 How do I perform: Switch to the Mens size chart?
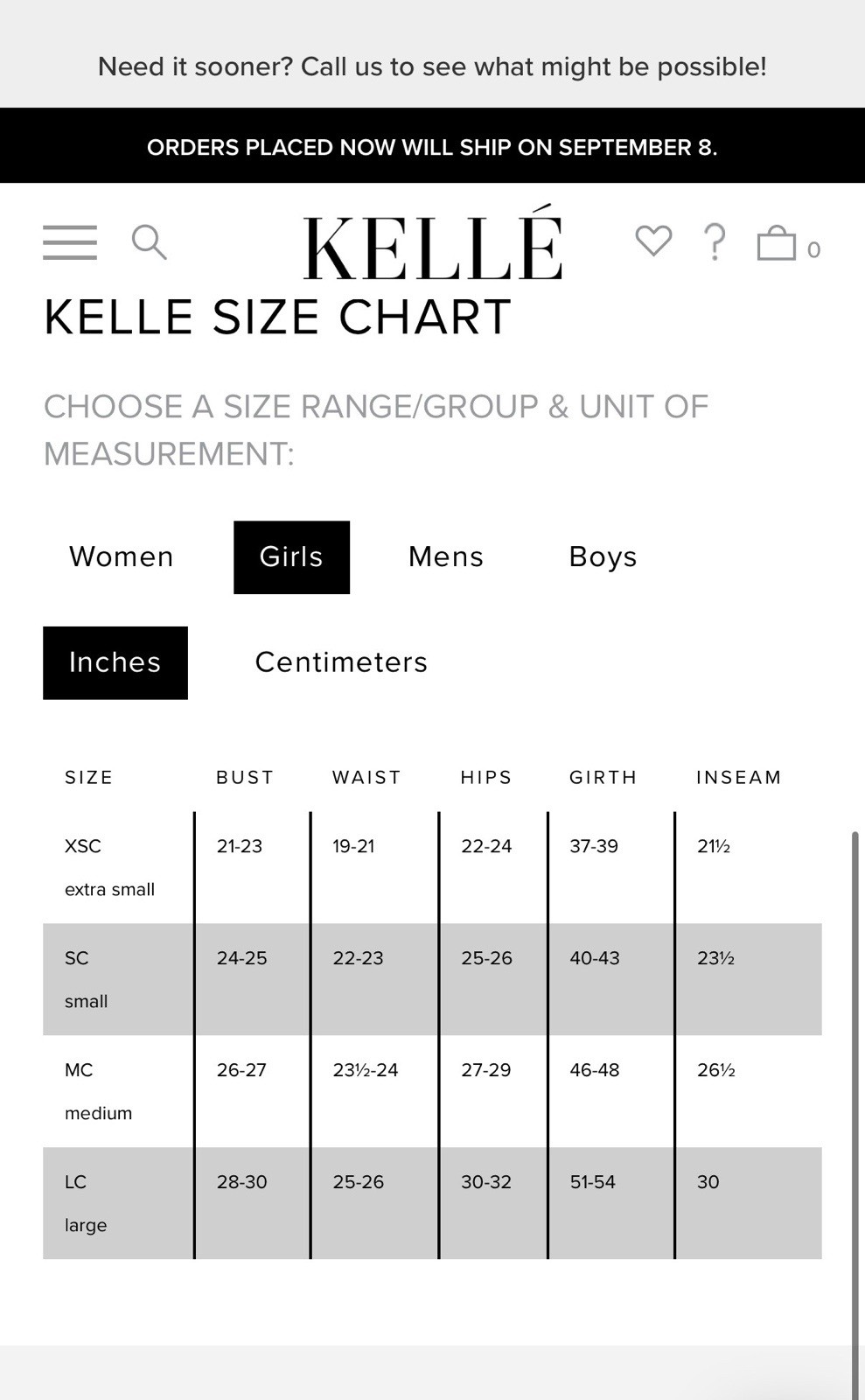446,557
